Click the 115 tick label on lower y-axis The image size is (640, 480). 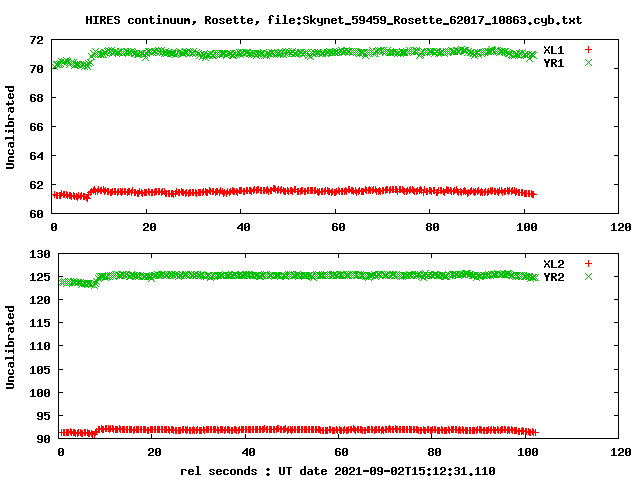[x=40, y=323]
